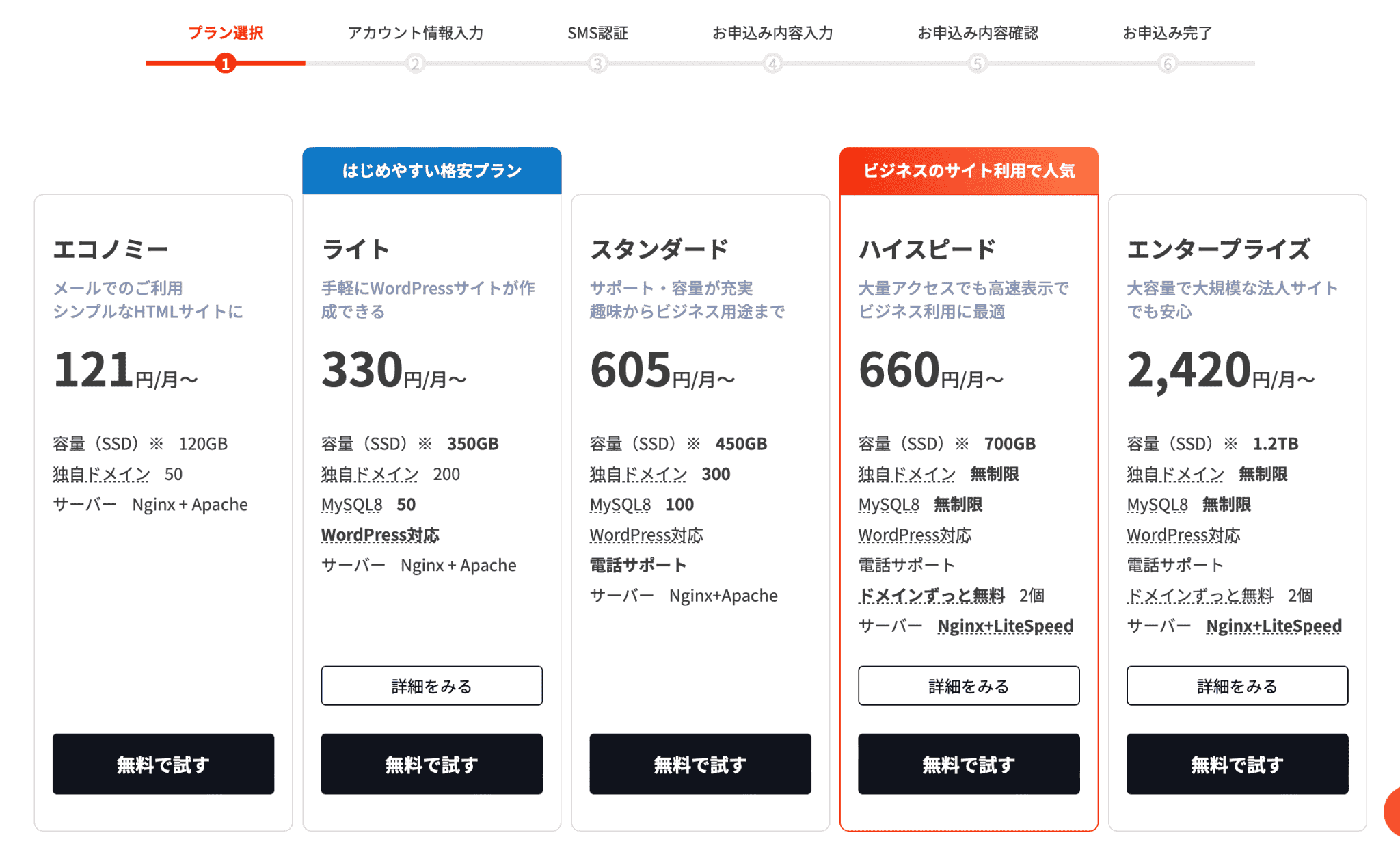Click step 6 circle for お申込み完了
The height and width of the screenshot is (848, 1400).
[1168, 64]
